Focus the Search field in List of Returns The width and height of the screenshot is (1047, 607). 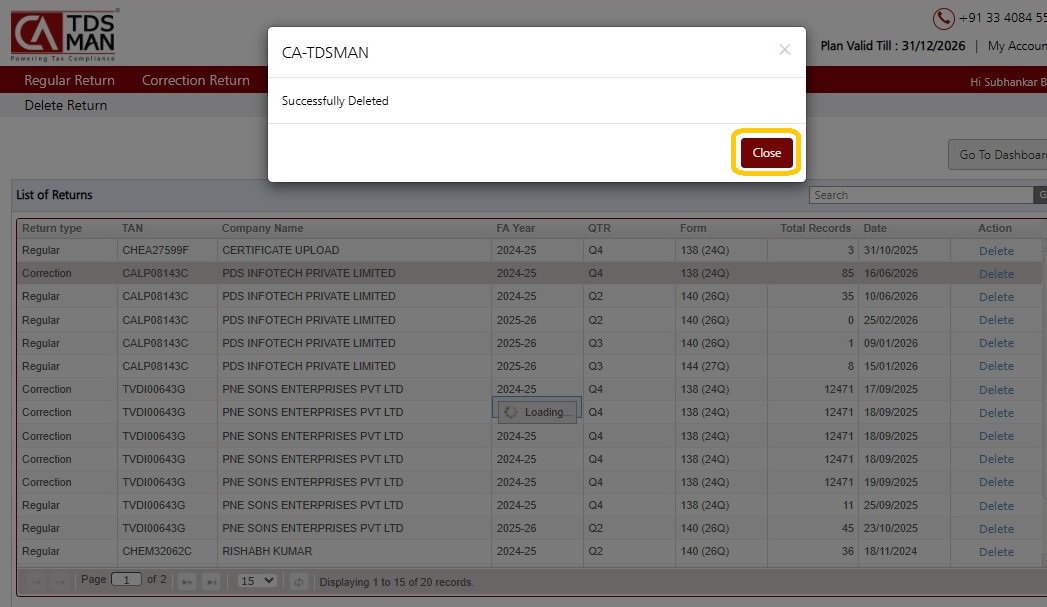921,195
